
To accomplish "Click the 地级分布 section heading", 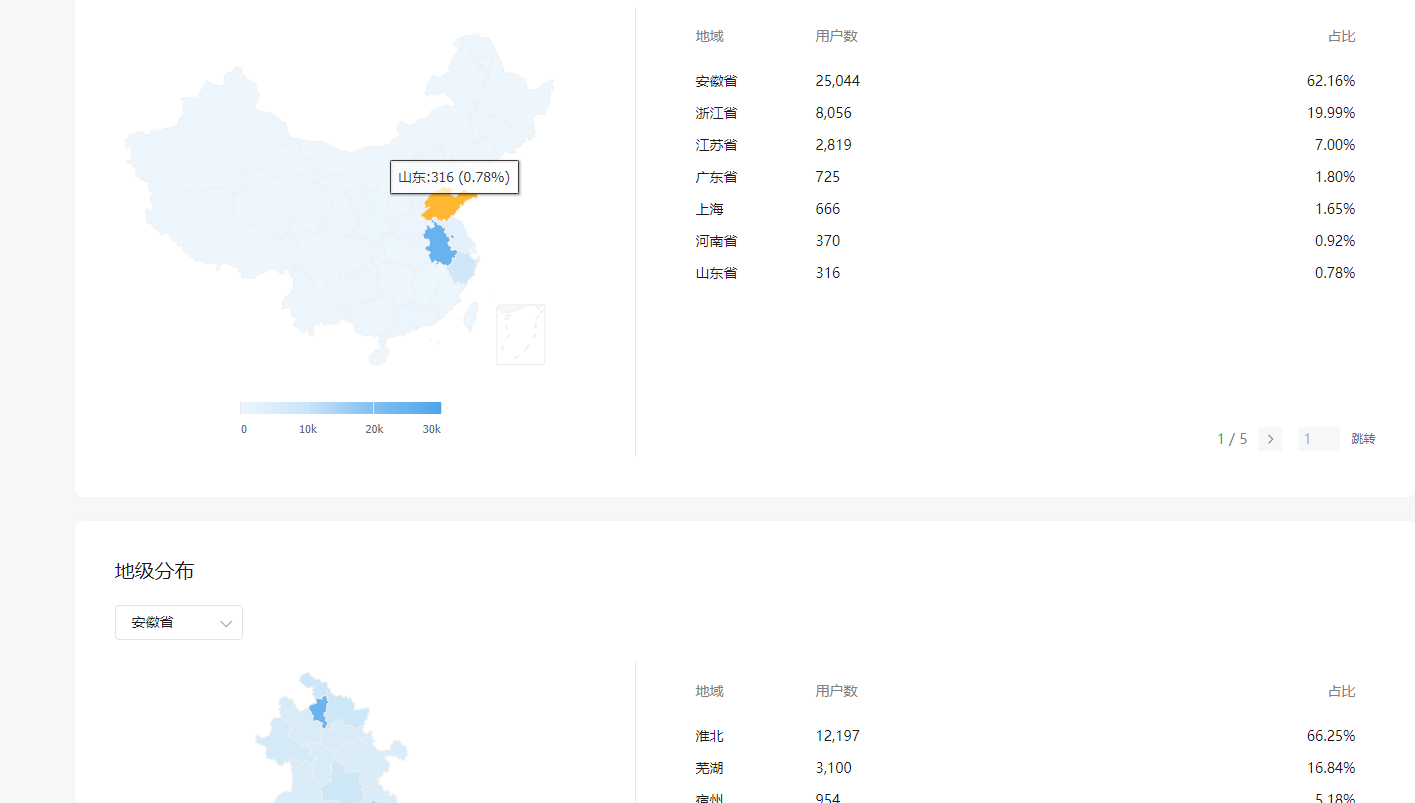I will click(x=155, y=571).
